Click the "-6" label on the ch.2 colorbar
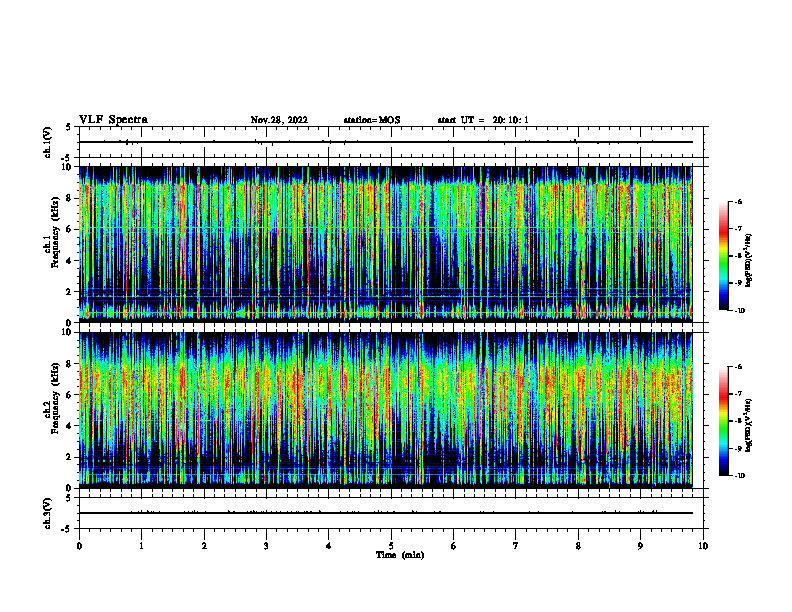 coord(738,367)
